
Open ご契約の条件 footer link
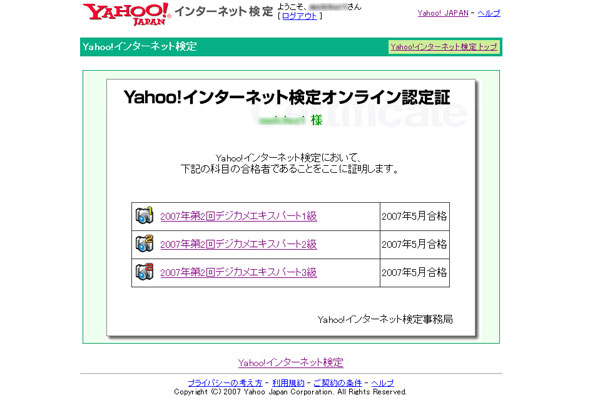(338, 383)
